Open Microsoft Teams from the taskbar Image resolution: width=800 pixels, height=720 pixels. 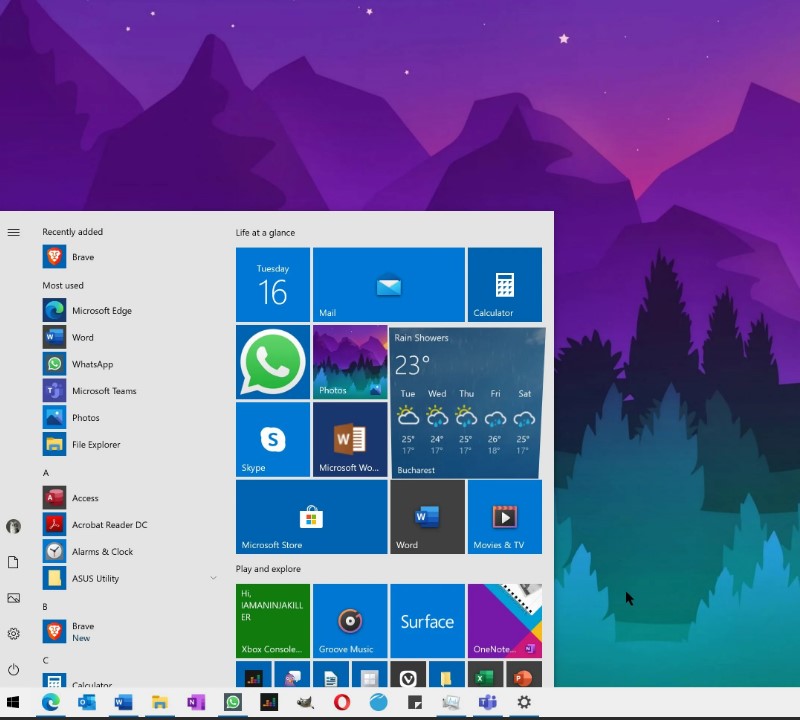point(487,703)
